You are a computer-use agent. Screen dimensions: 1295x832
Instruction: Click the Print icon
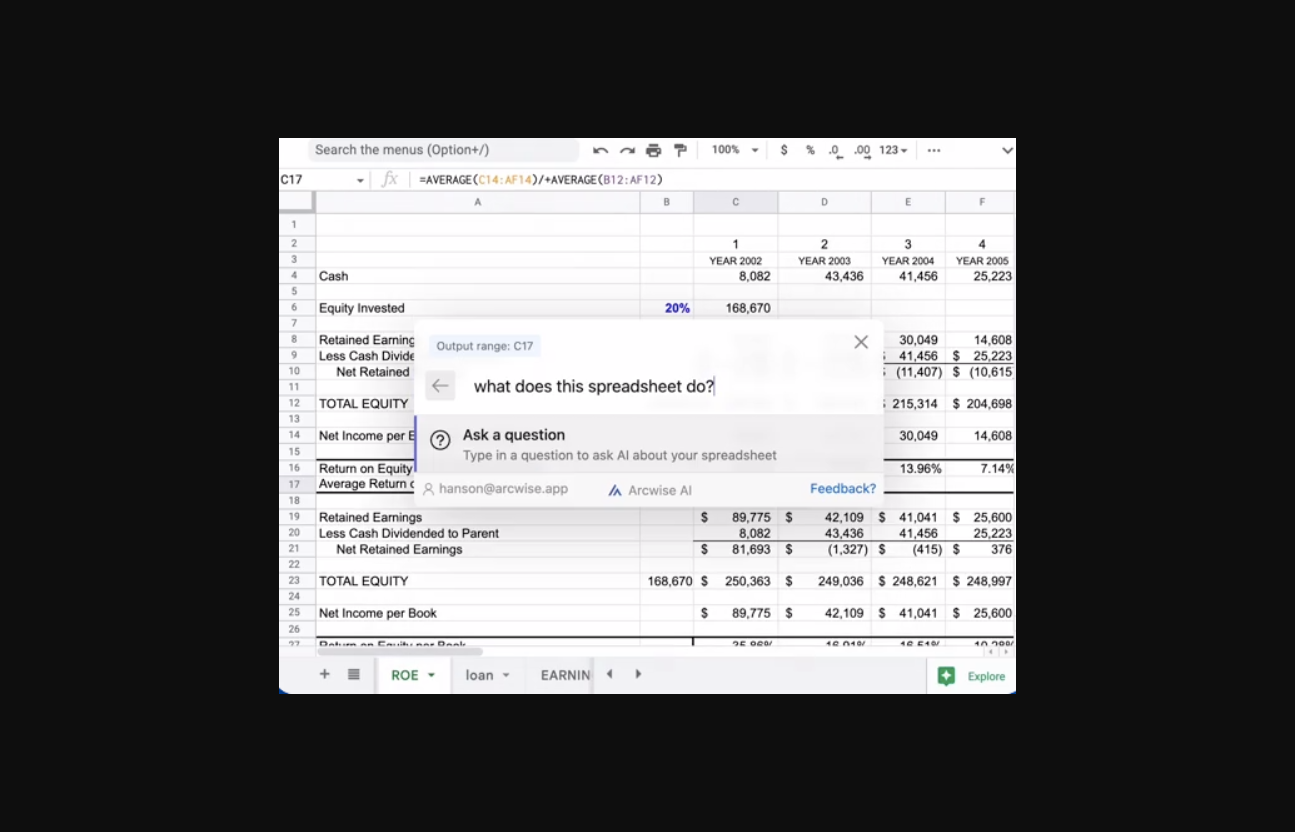[653, 151]
